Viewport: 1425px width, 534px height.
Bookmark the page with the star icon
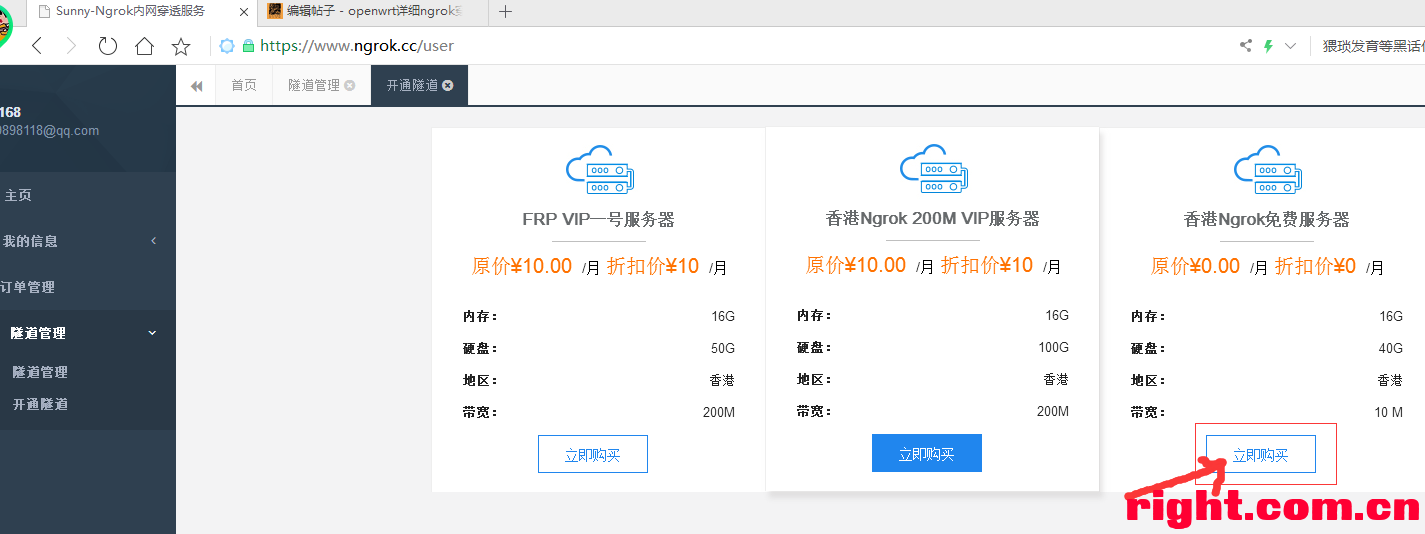point(181,46)
